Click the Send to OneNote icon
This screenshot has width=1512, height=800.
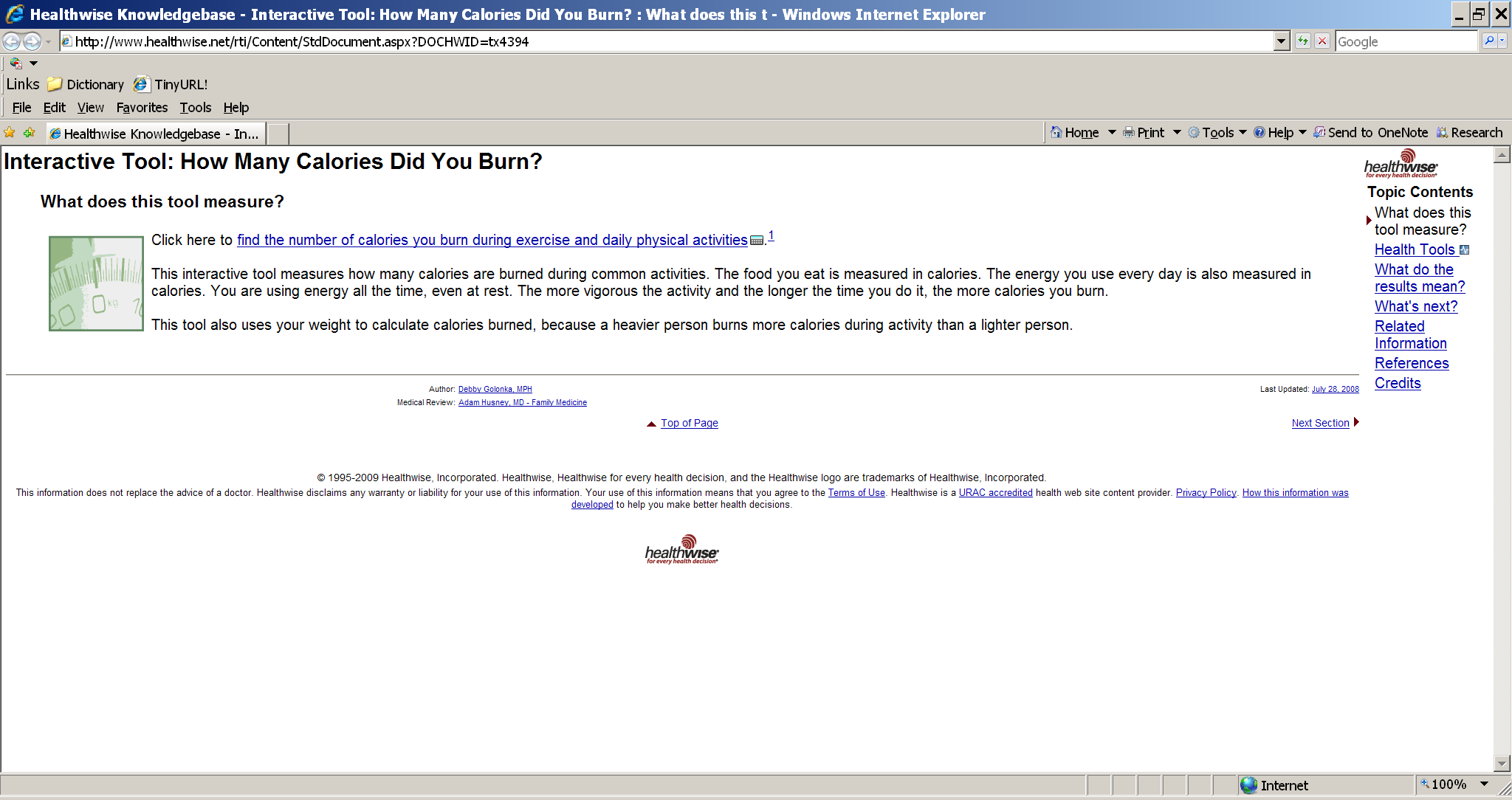pos(1319,133)
